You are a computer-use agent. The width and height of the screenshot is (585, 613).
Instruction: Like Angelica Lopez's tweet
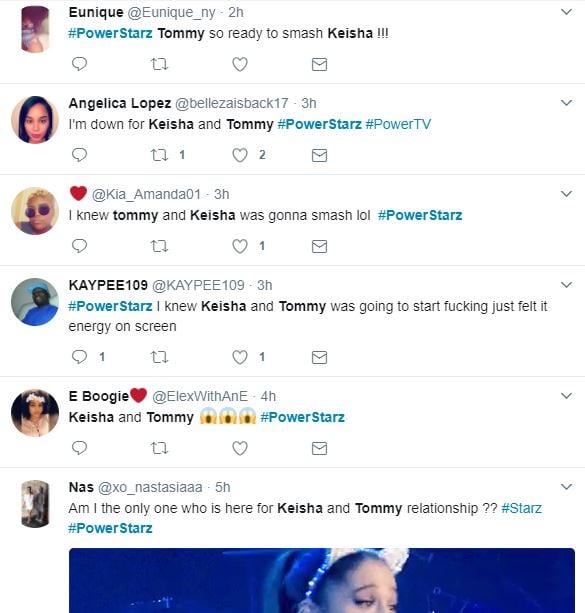[240, 155]
